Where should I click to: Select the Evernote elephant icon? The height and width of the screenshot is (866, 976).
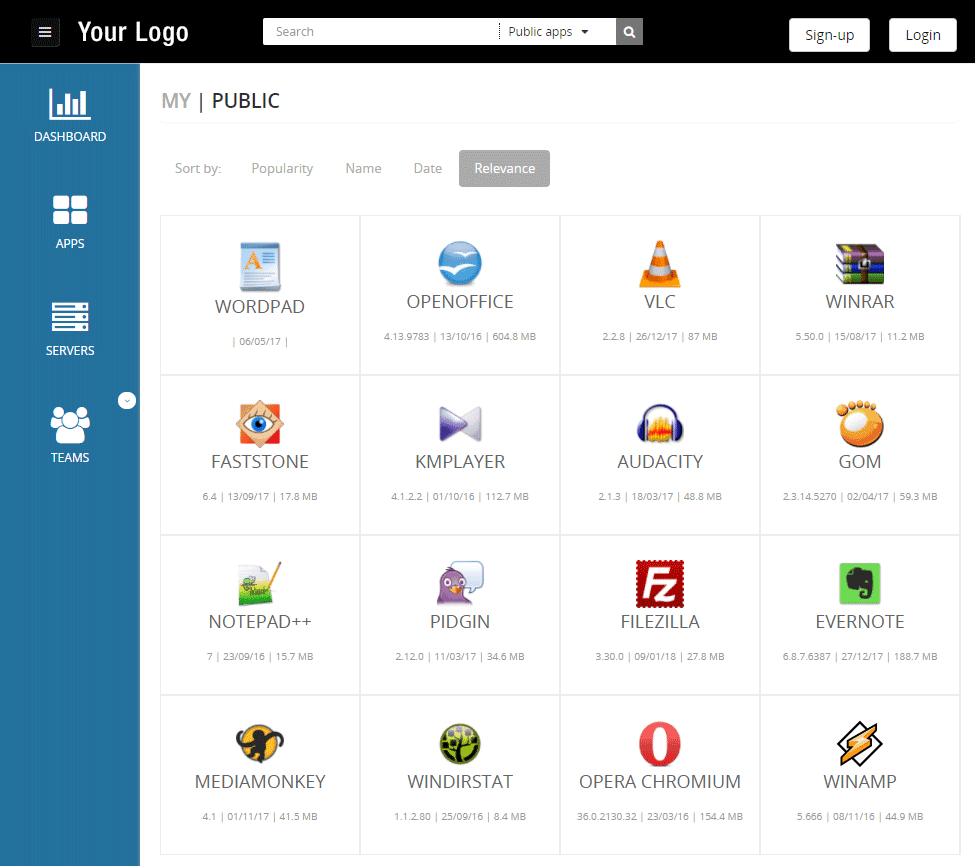(x=860, y=583)
